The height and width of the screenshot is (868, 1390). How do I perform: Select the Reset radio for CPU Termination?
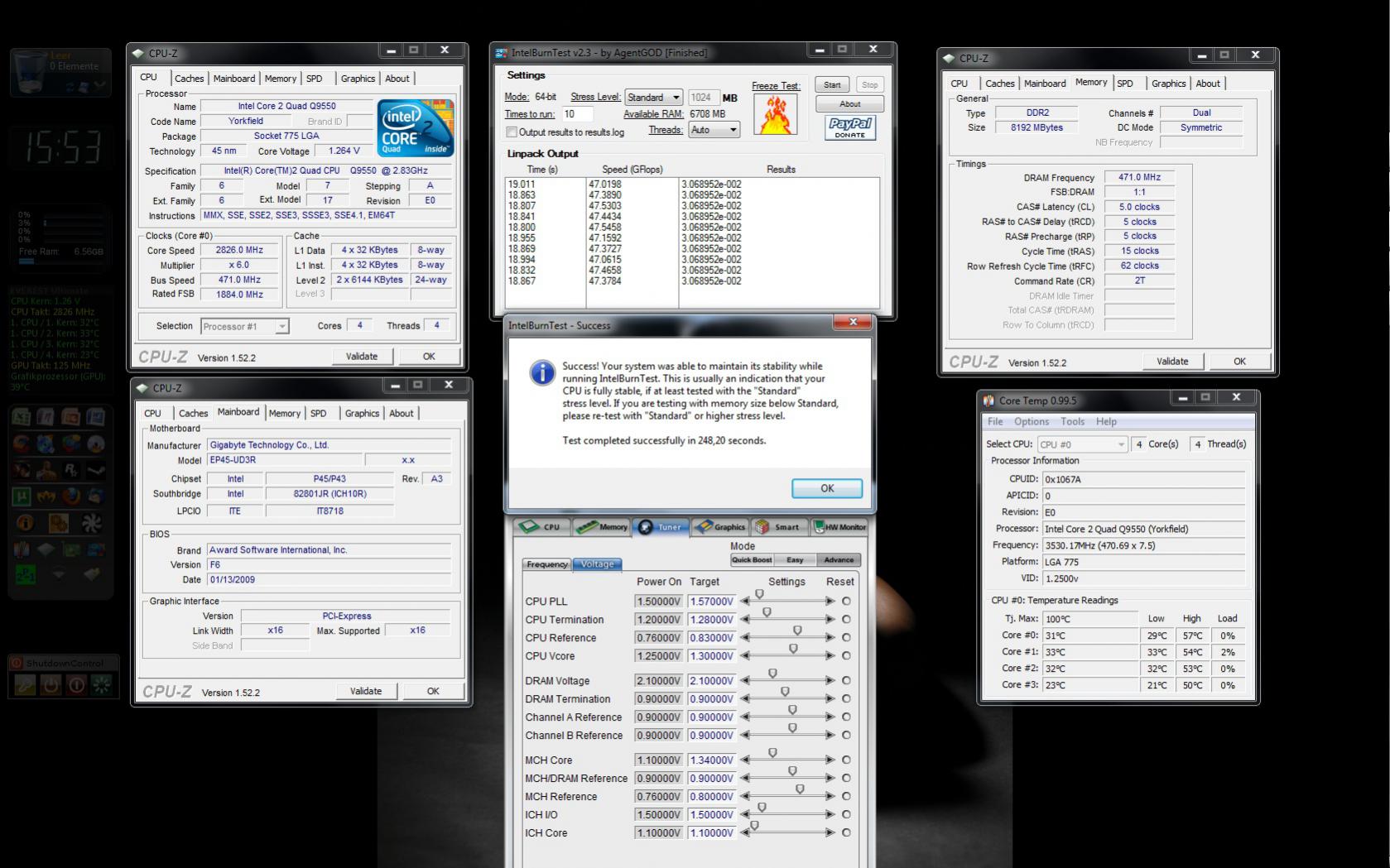(846, 620)
